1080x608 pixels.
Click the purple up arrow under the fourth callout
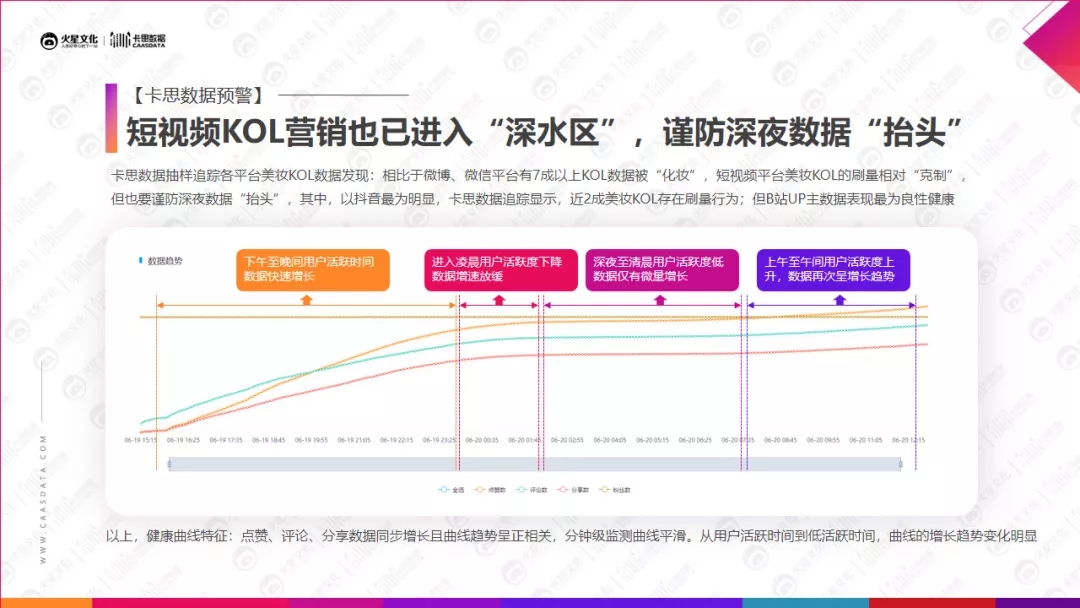(840, 300)
